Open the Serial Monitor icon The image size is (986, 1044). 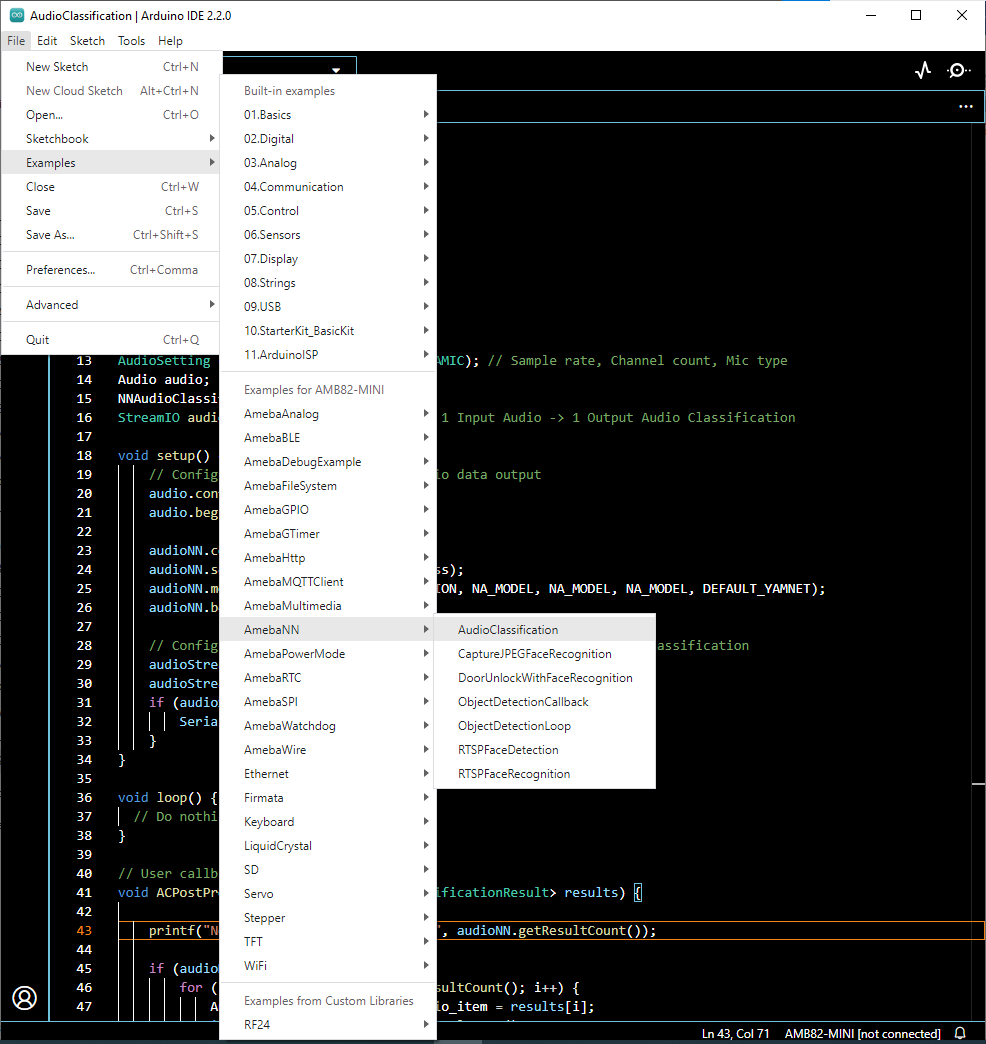pyautogui.click(x=958, y=70)
